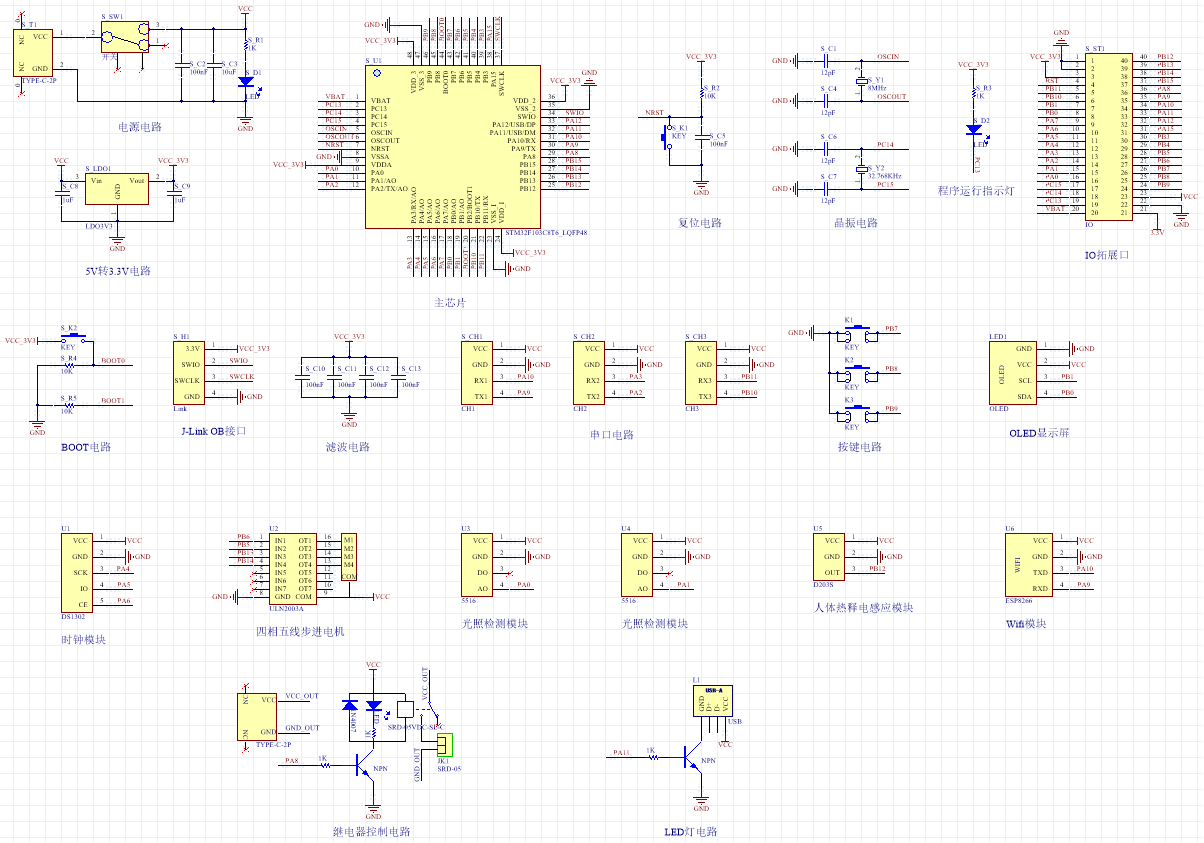Select the U5 D203S PIR sensor block
This screenshot has width=1204, height=843.
[x=831, y=556]
